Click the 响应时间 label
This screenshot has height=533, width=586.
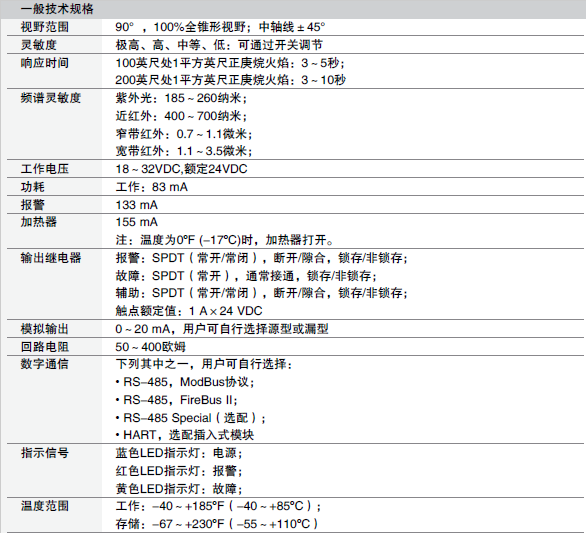[44, 63]
